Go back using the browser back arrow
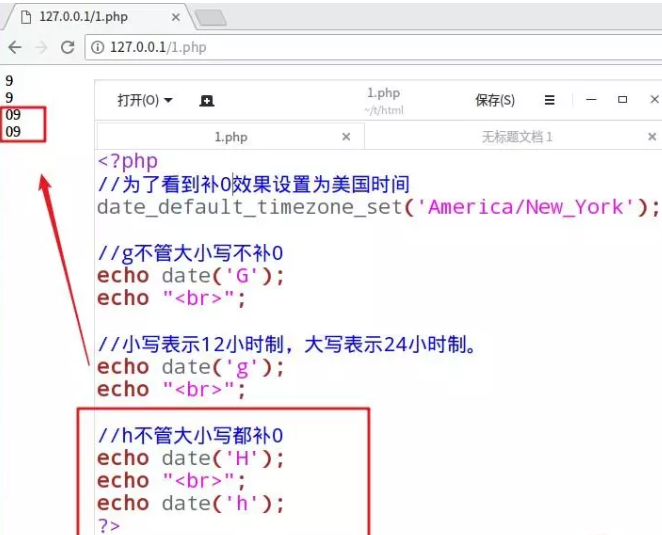 coord(15,47)
